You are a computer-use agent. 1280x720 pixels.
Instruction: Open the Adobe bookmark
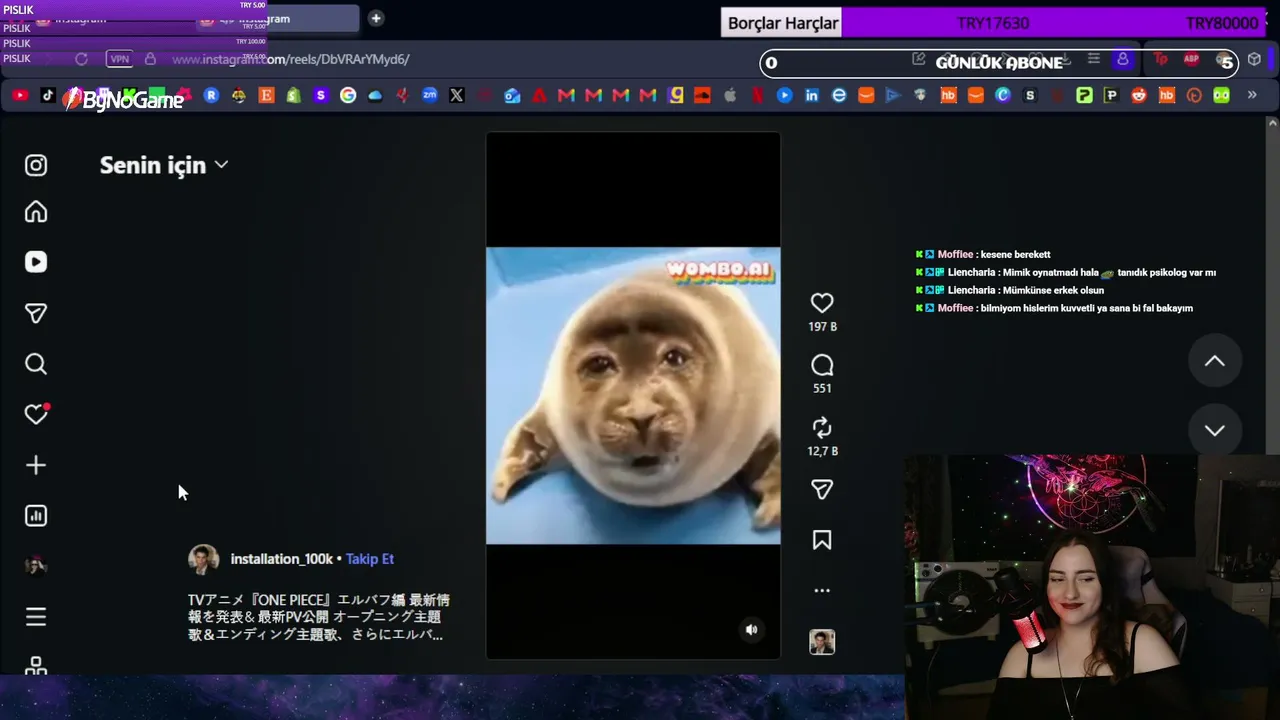(539, 95)
